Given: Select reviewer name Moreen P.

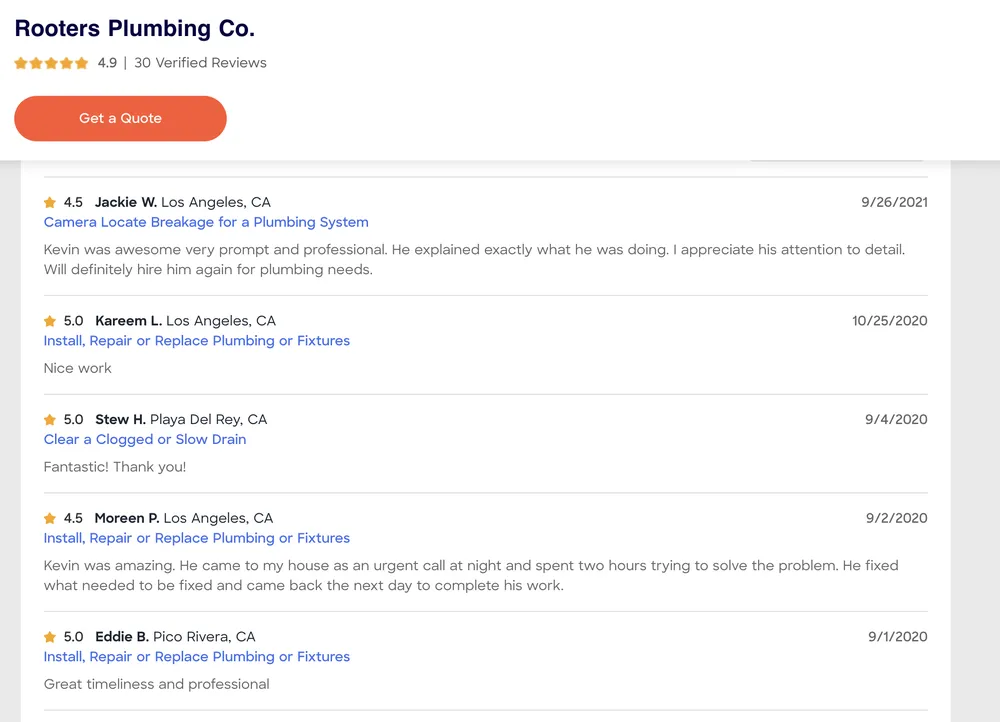Looking at the screenshot, I should tap(127, 518).
